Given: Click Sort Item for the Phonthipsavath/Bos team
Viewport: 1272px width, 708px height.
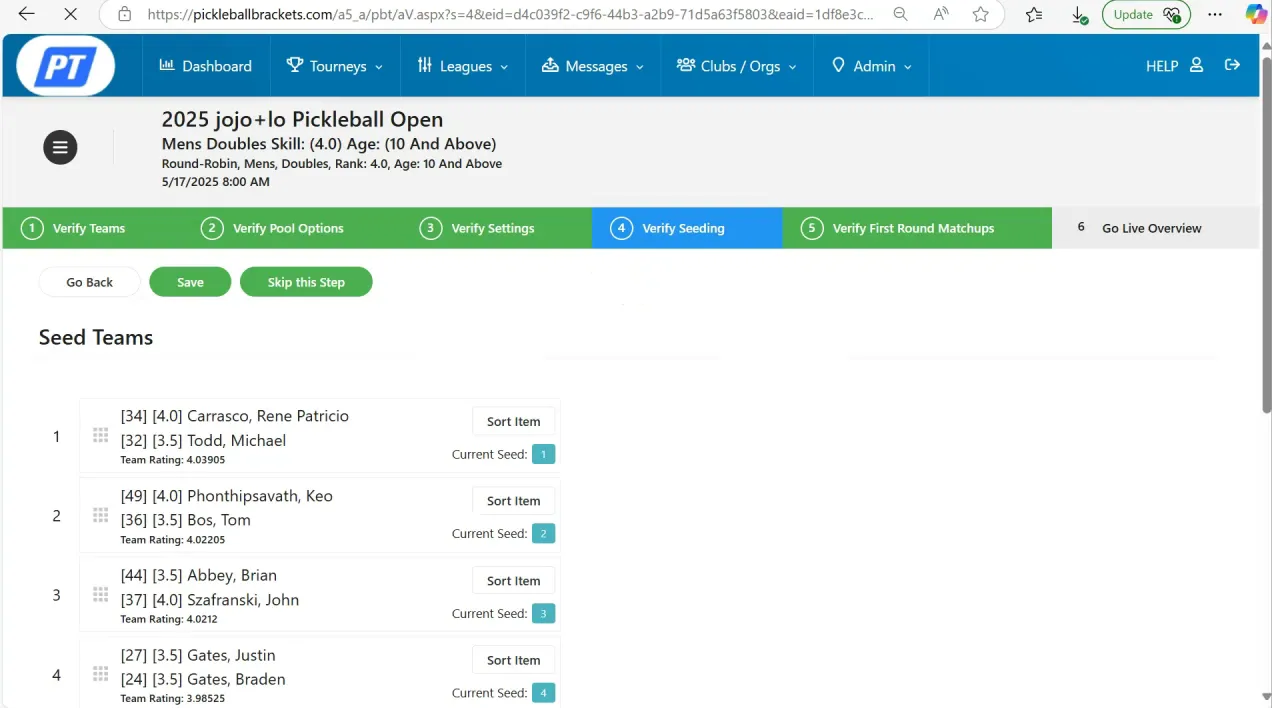Looking at the screenshot, I should pyautogui.click(x=513, y=501).
